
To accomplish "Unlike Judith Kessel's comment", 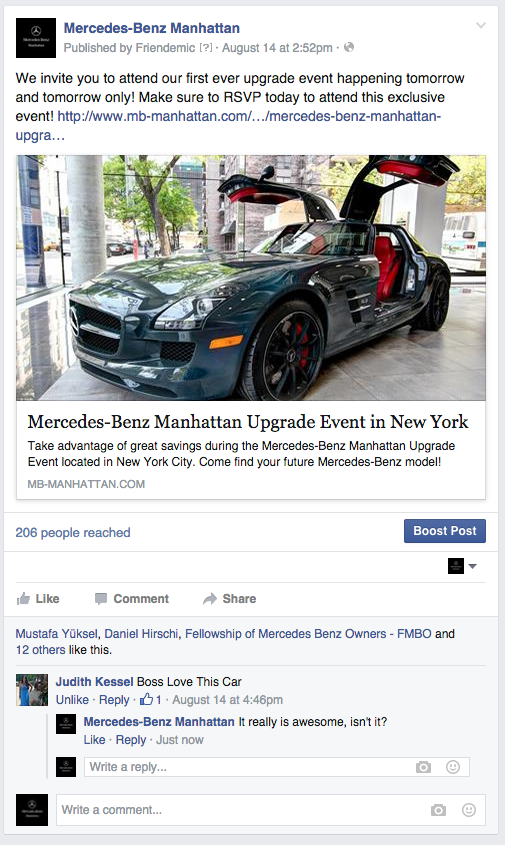I will (x=72, y=699).
